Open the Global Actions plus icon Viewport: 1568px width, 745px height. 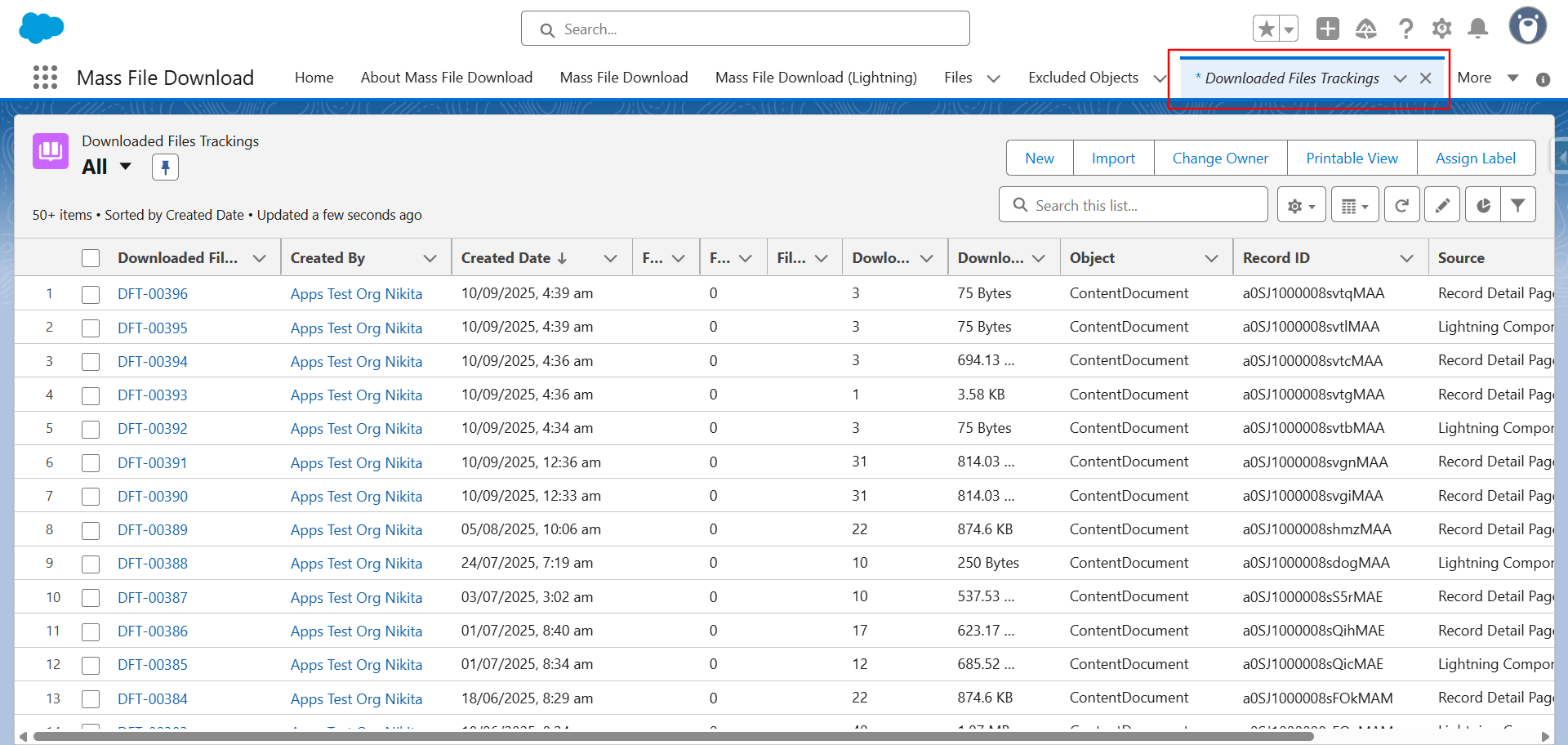point(1328,29)
